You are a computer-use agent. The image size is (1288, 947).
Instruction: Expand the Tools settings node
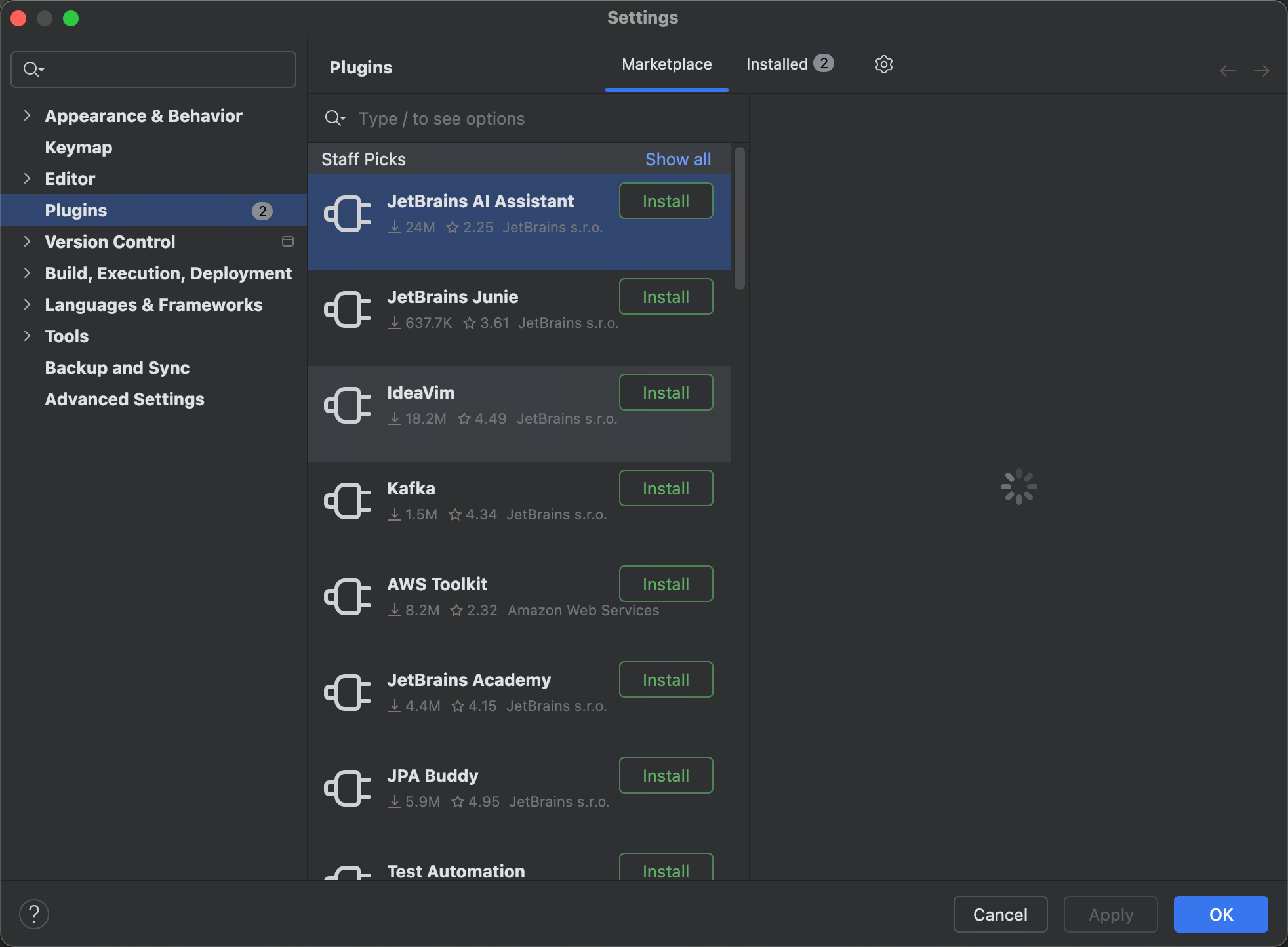tap(27, 336)
